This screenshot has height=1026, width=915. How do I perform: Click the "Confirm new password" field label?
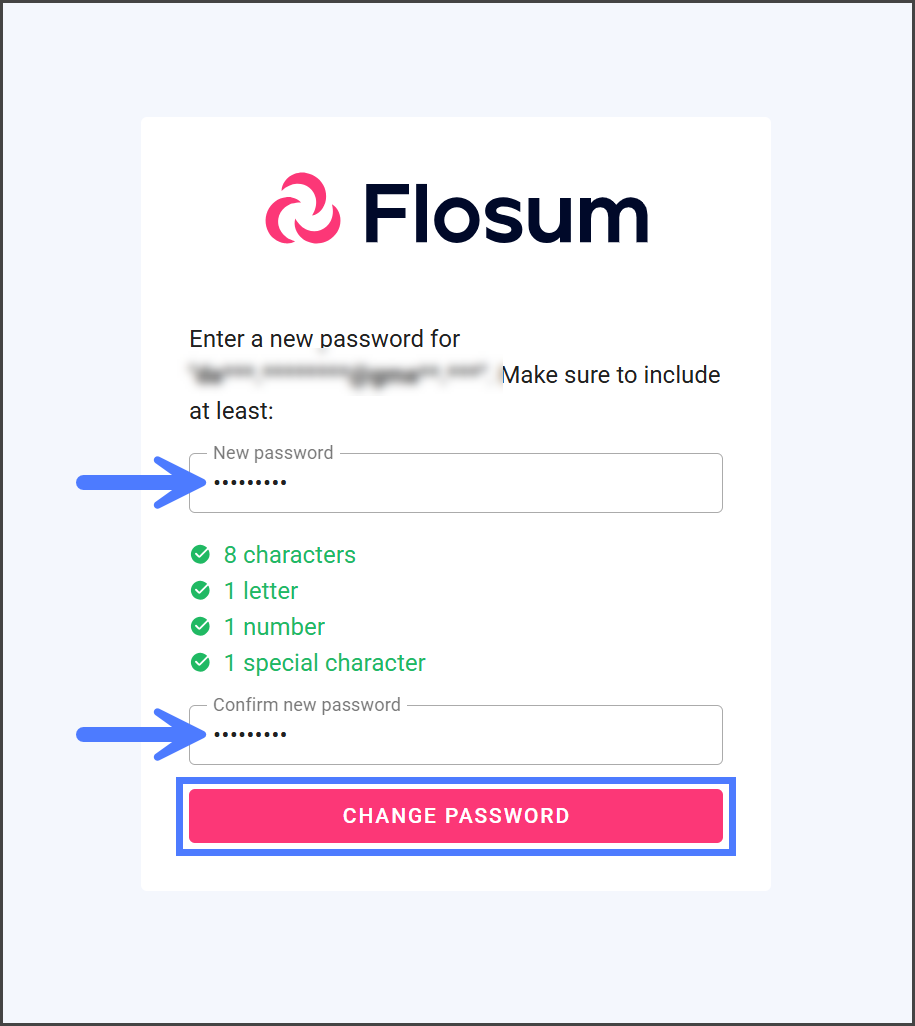(306, 705)
